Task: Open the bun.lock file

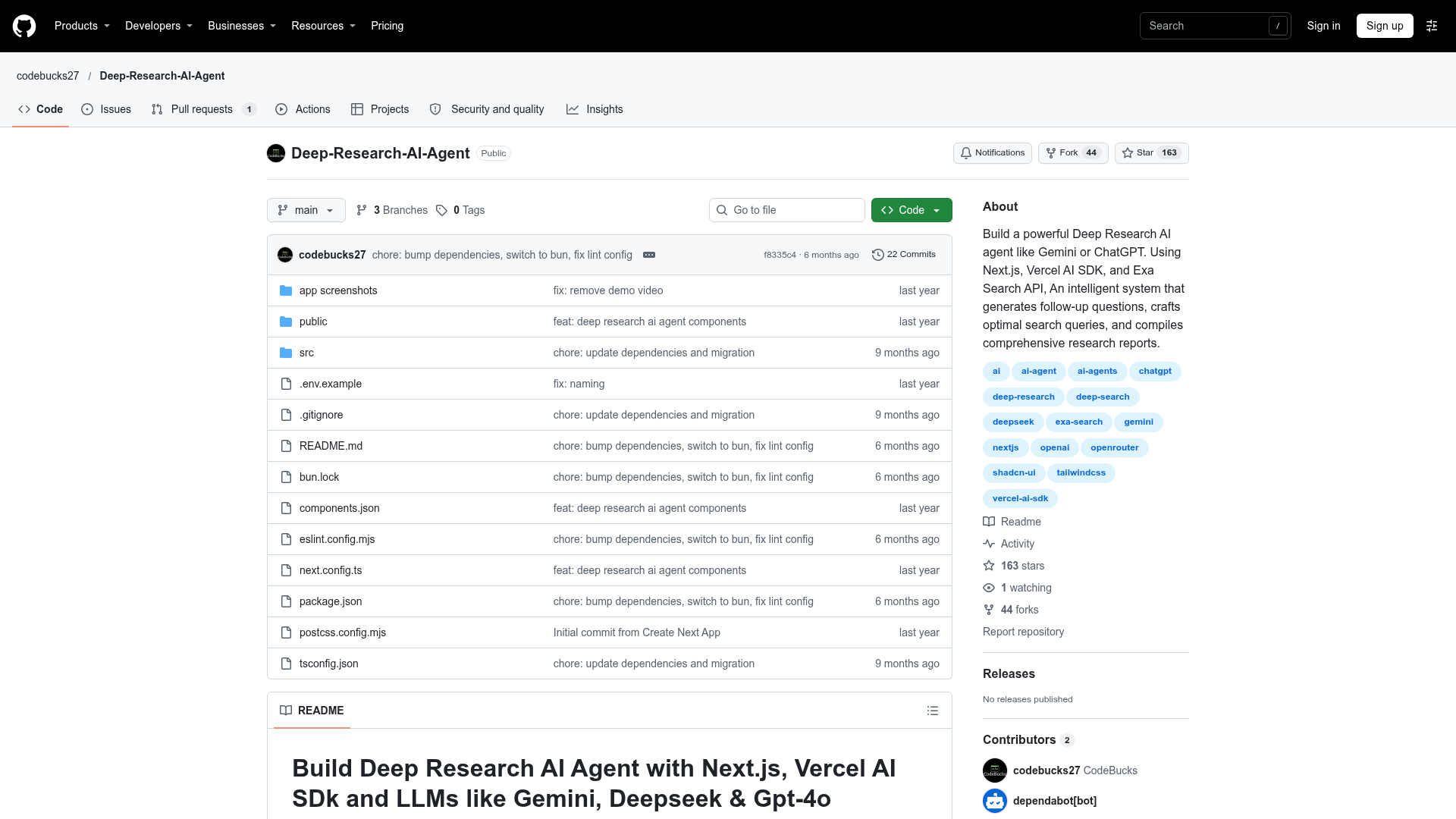Action: coord(319,477)
